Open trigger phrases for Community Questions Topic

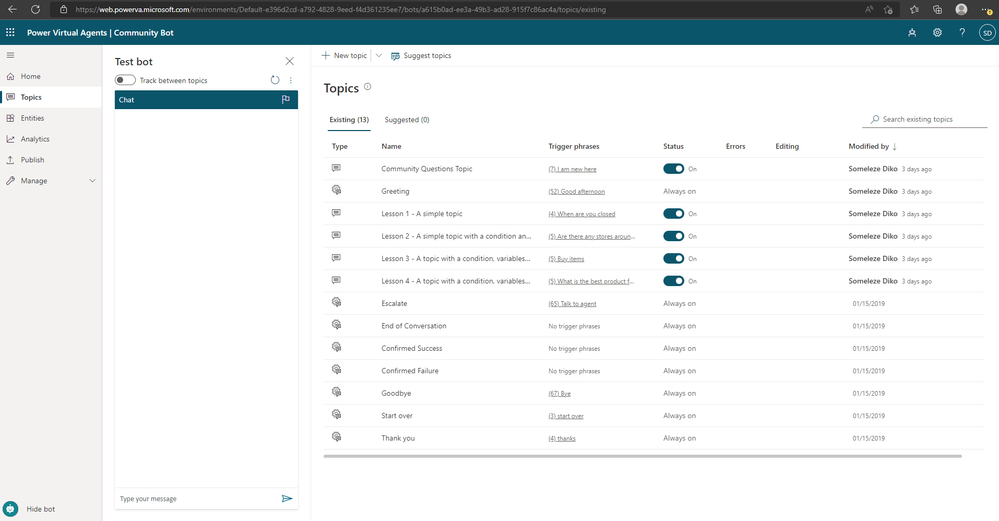click(572, 169)
